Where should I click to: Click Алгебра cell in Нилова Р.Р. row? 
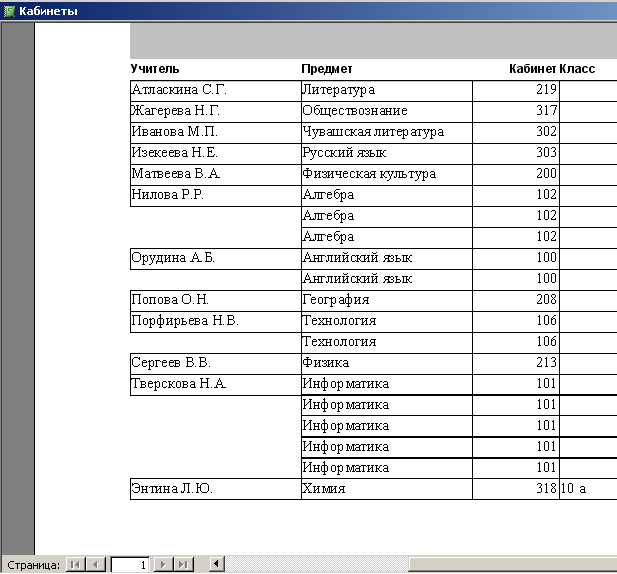[x=387, y=196]
